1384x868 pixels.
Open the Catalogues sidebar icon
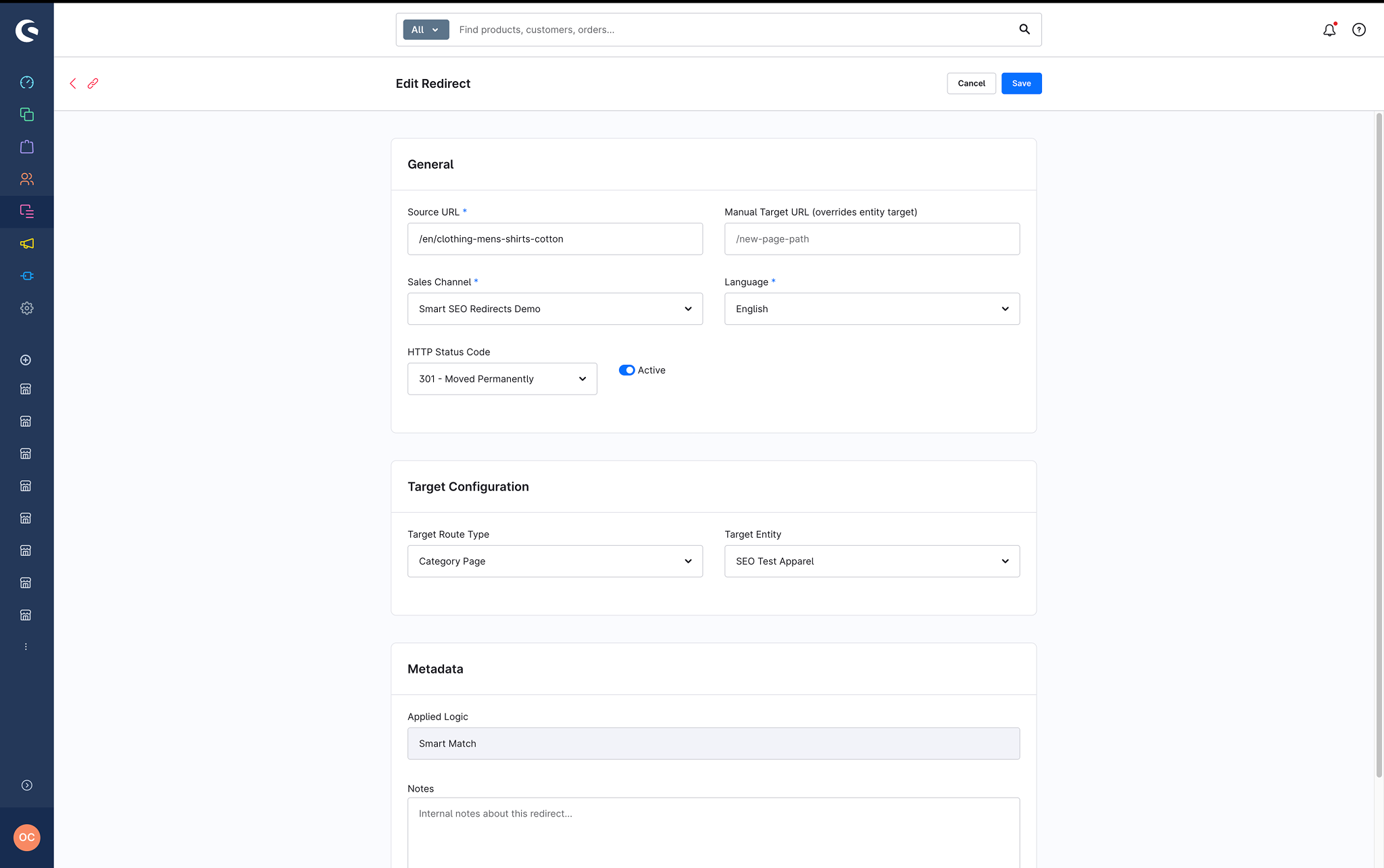point(27,115)
